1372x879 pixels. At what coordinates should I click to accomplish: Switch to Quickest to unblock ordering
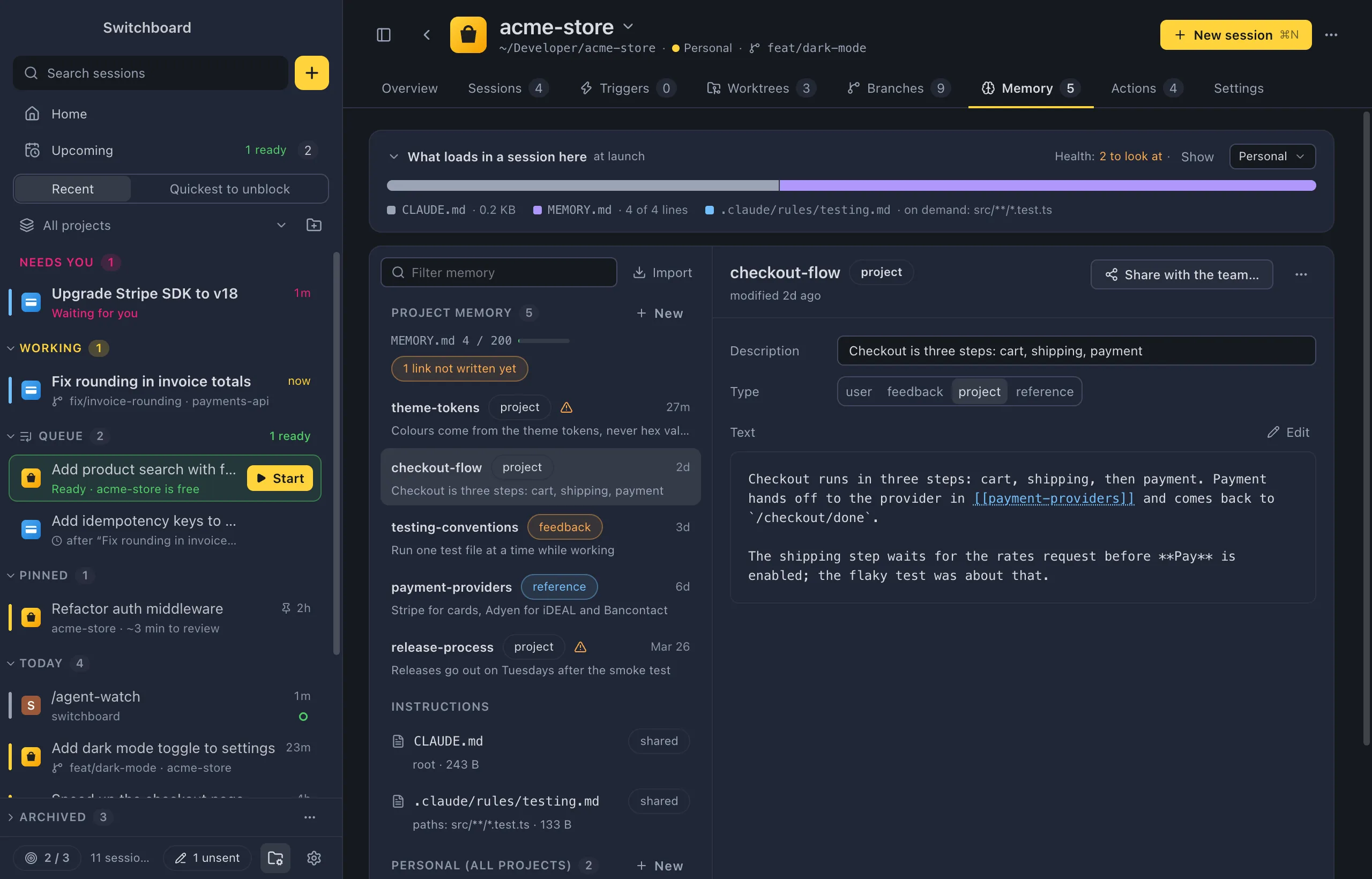coord(229,188)
